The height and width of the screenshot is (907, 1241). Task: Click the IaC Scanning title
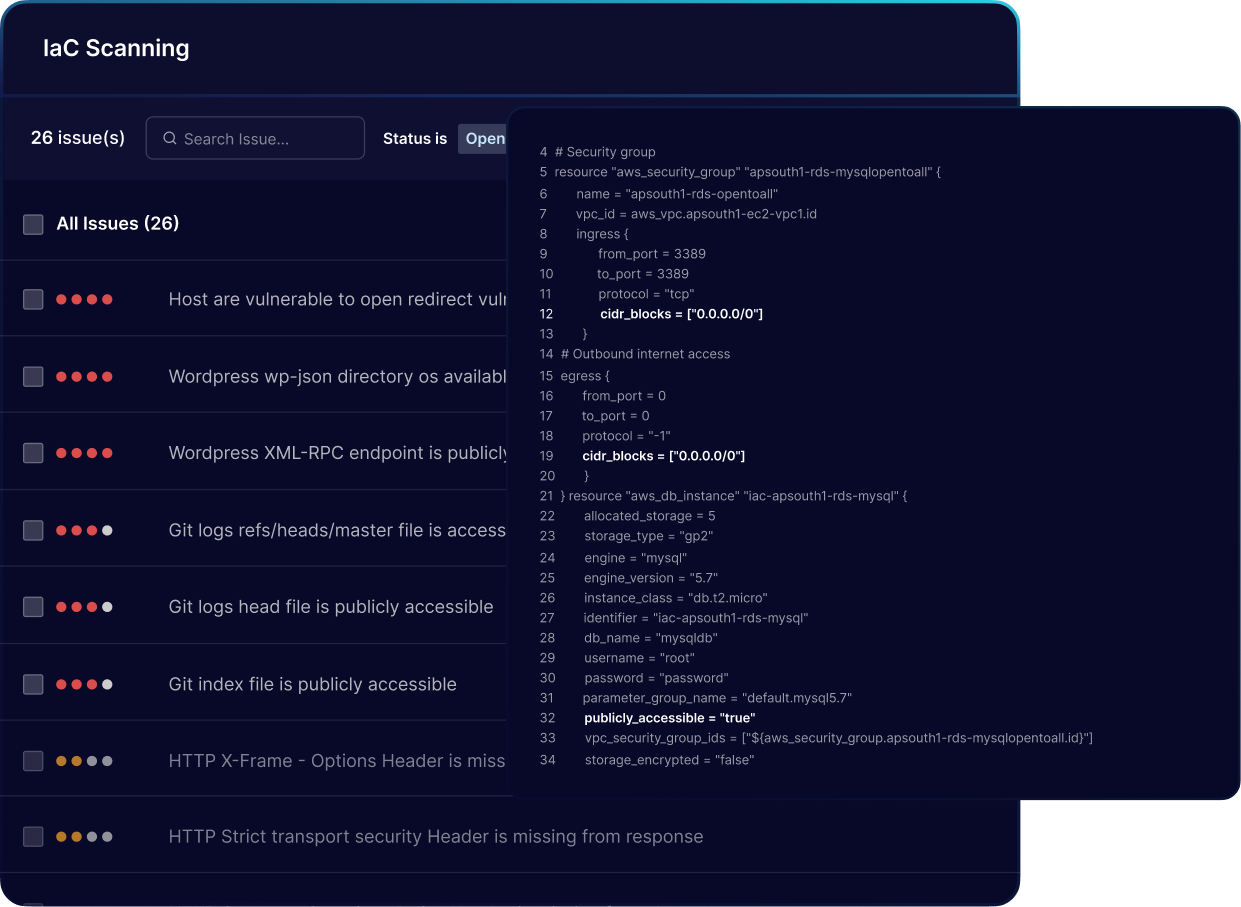[116, 48]
